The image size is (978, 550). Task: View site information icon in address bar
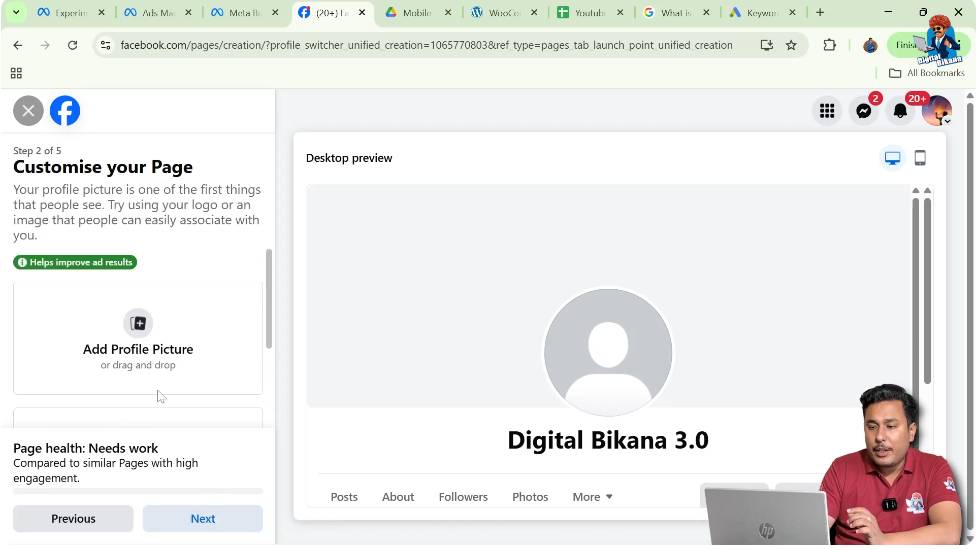pyautogui.click(x=105, y=45)
